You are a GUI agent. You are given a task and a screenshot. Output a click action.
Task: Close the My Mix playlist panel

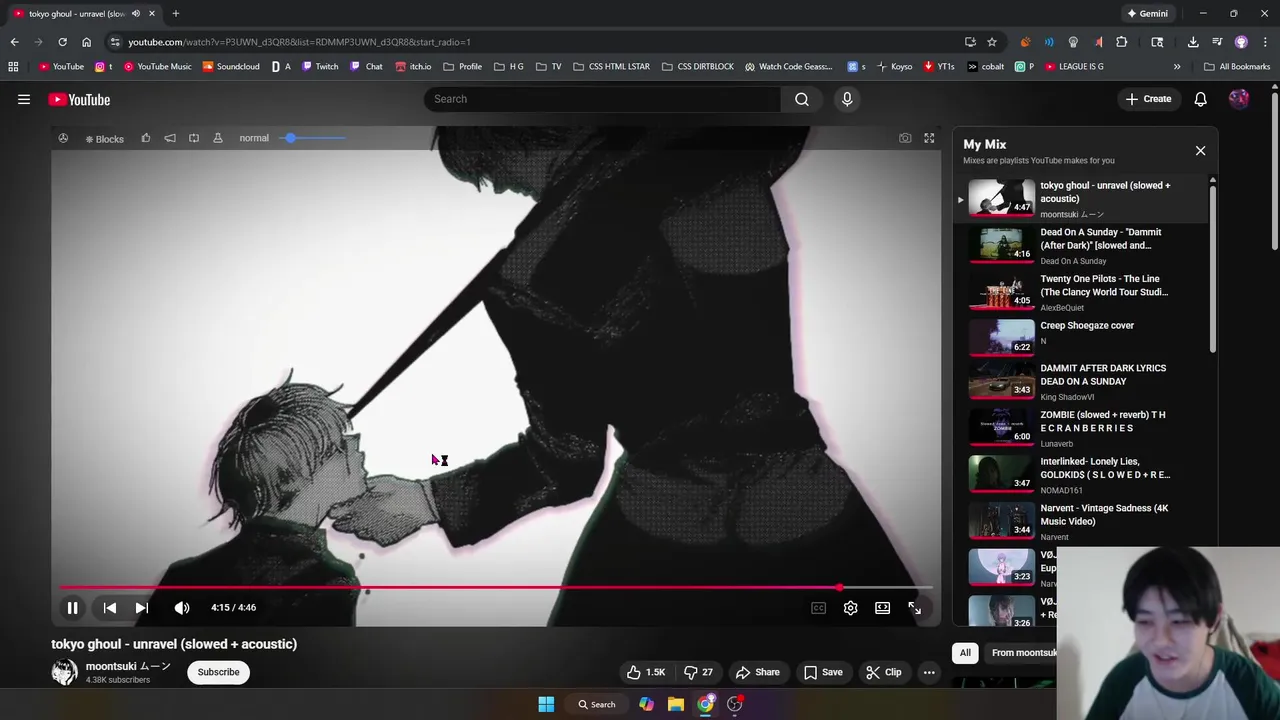[1200, 151]
